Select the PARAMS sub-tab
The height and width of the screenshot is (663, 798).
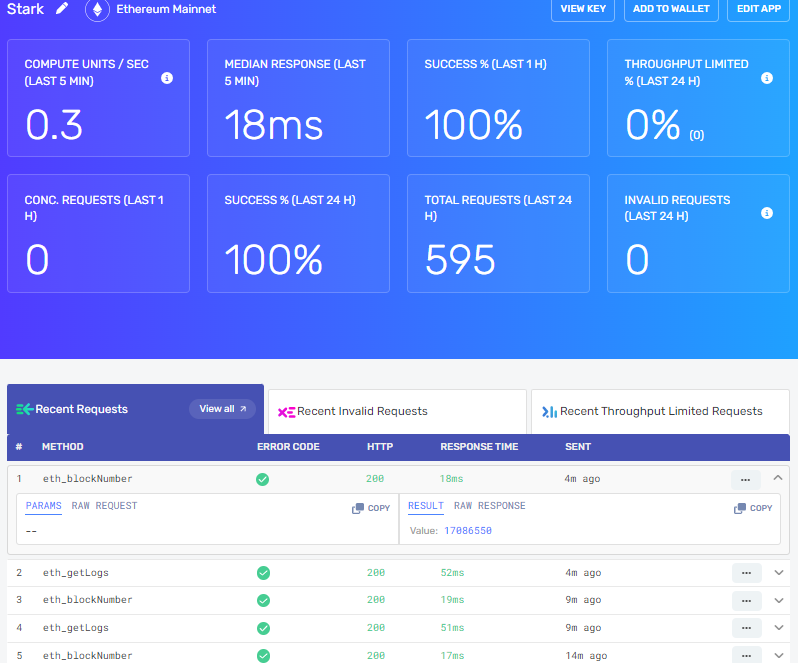44,506
